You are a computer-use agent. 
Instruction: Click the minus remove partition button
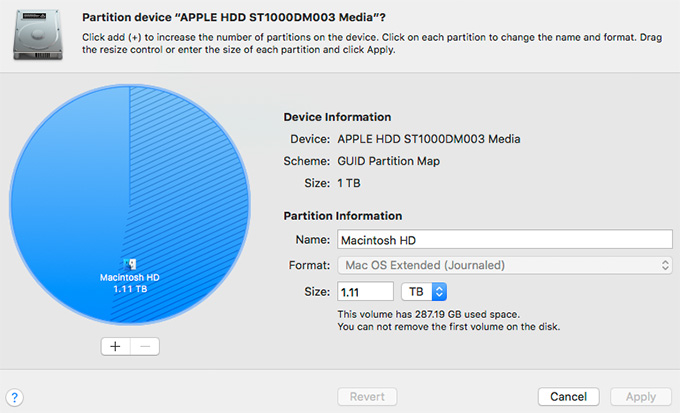(145, 347)
